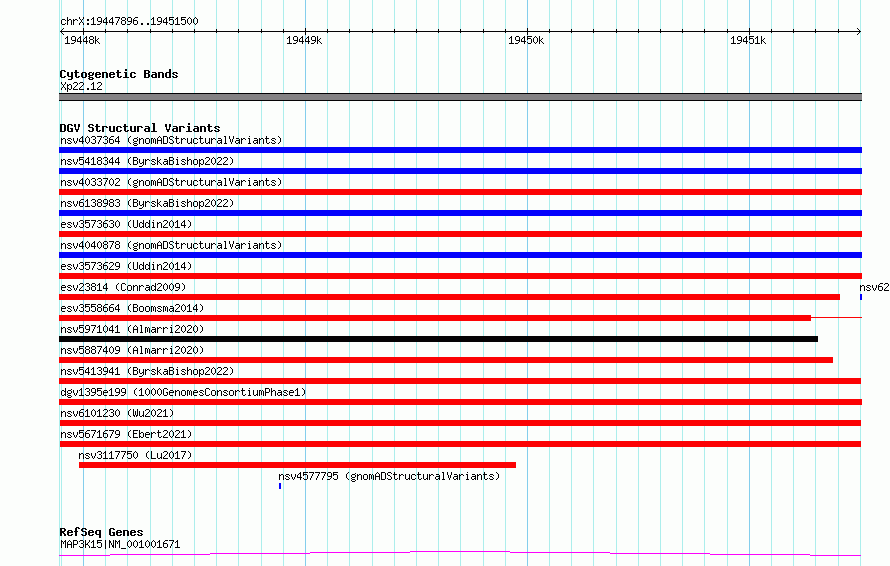
Task: Click the Cytogenetic Bands track title
Action: [x=119, y=74]
